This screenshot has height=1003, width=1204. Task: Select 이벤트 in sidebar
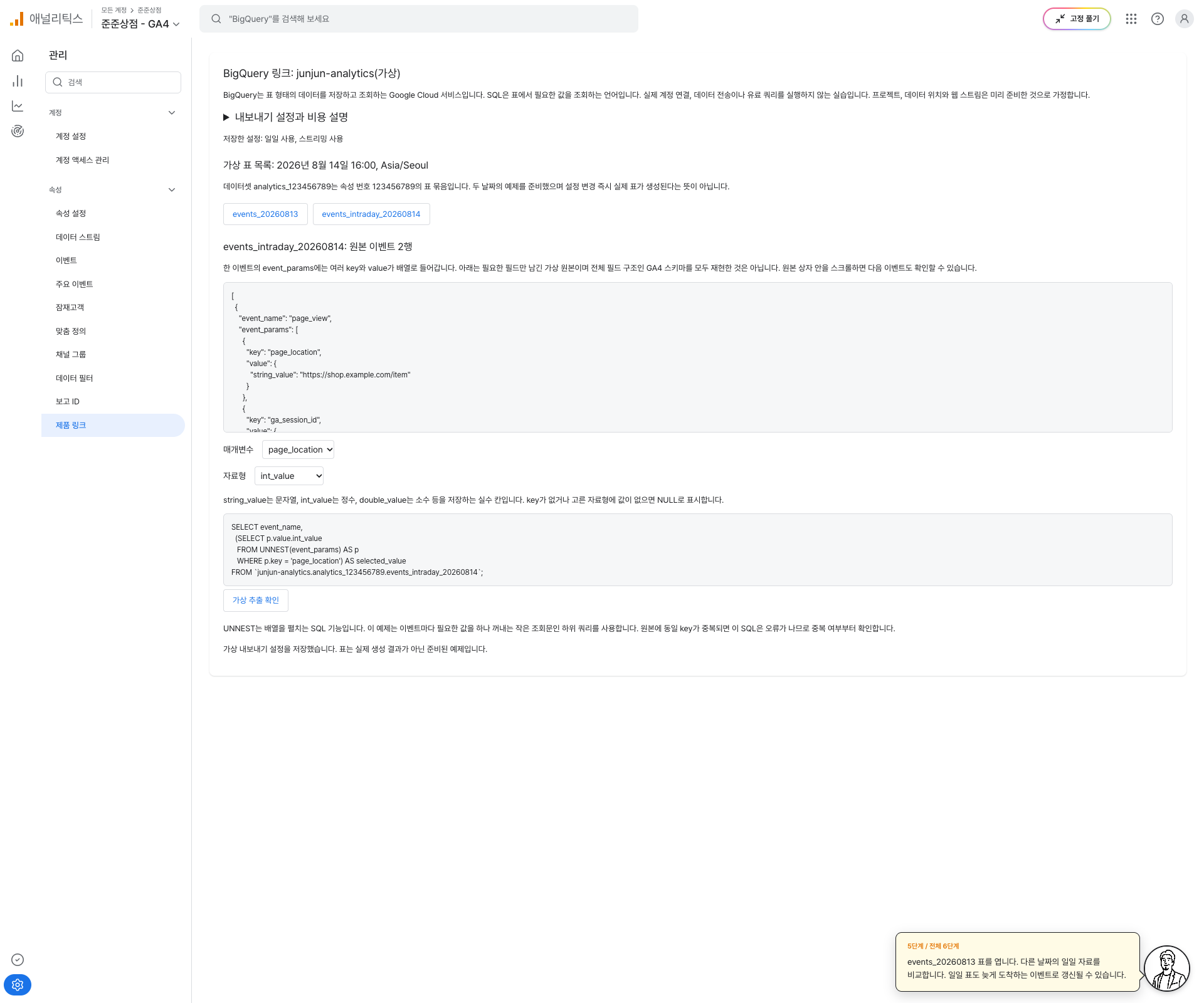tap(113, 260)
